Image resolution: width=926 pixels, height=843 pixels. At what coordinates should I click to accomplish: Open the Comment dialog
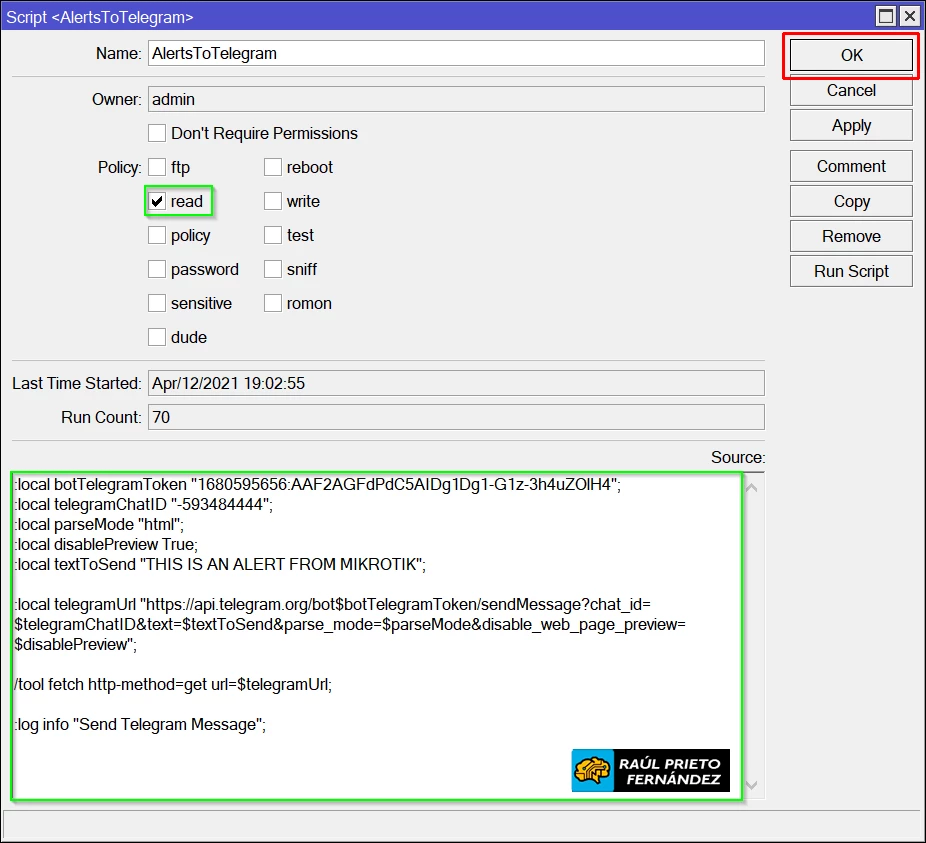tap(851, 166)
